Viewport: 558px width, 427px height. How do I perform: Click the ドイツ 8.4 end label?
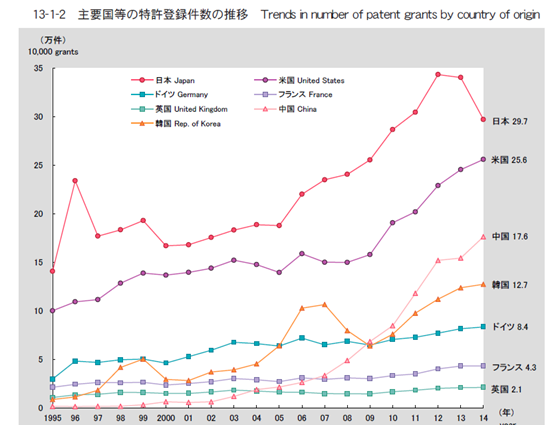tap(510, 327)
